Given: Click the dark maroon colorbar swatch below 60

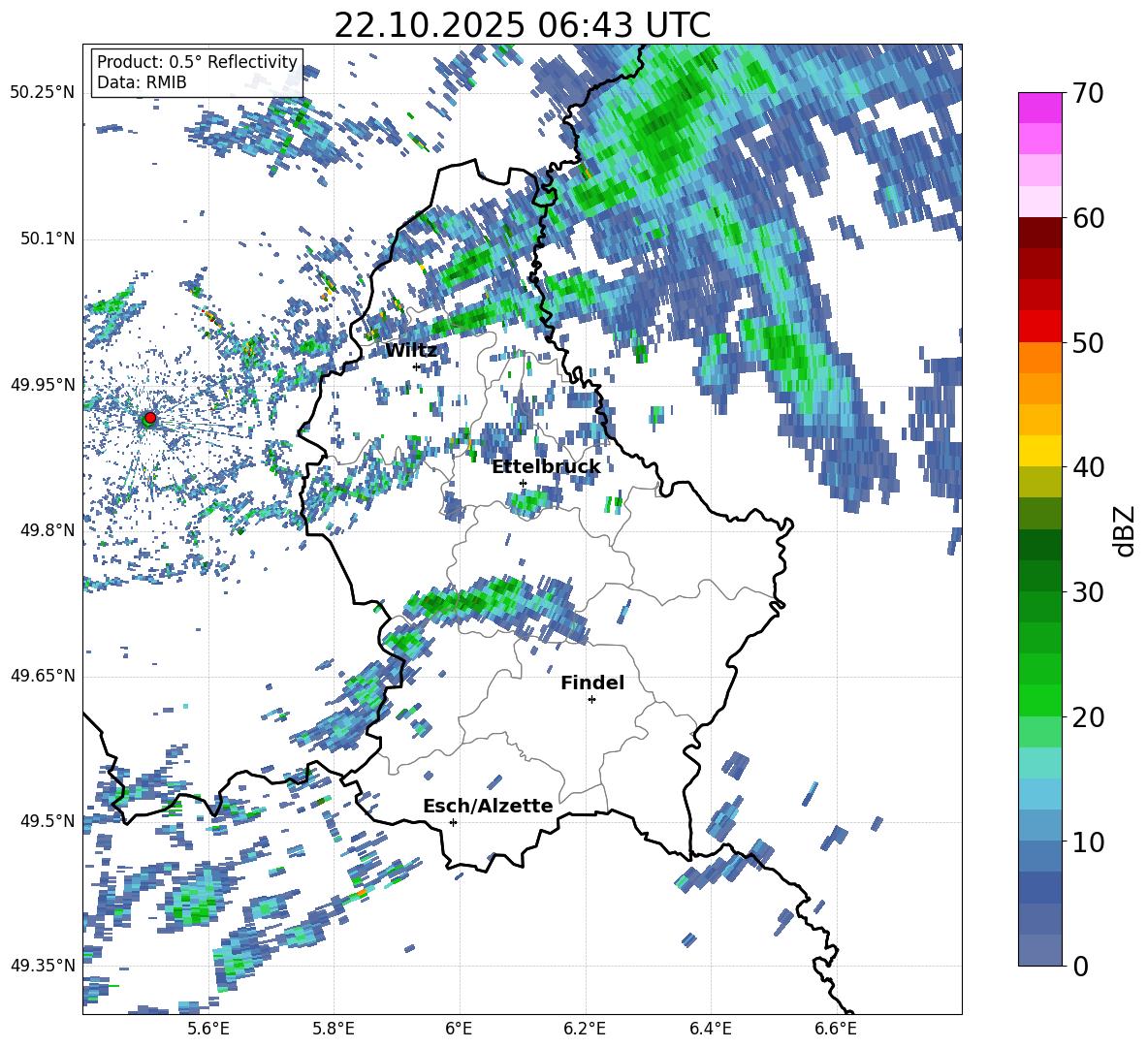Looking at the screenshot, I should 1039,233.
